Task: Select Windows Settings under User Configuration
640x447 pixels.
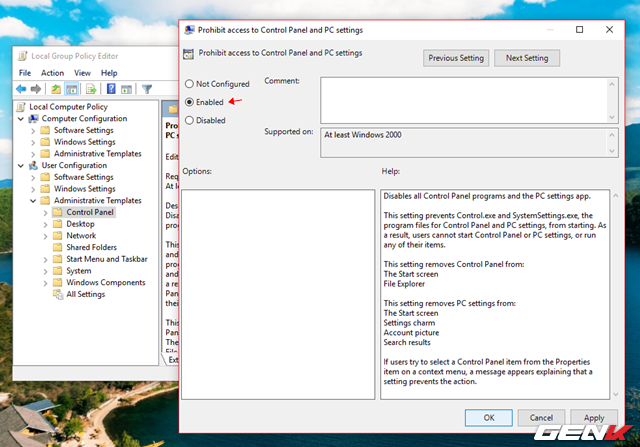Action: (x=84, y=189)
